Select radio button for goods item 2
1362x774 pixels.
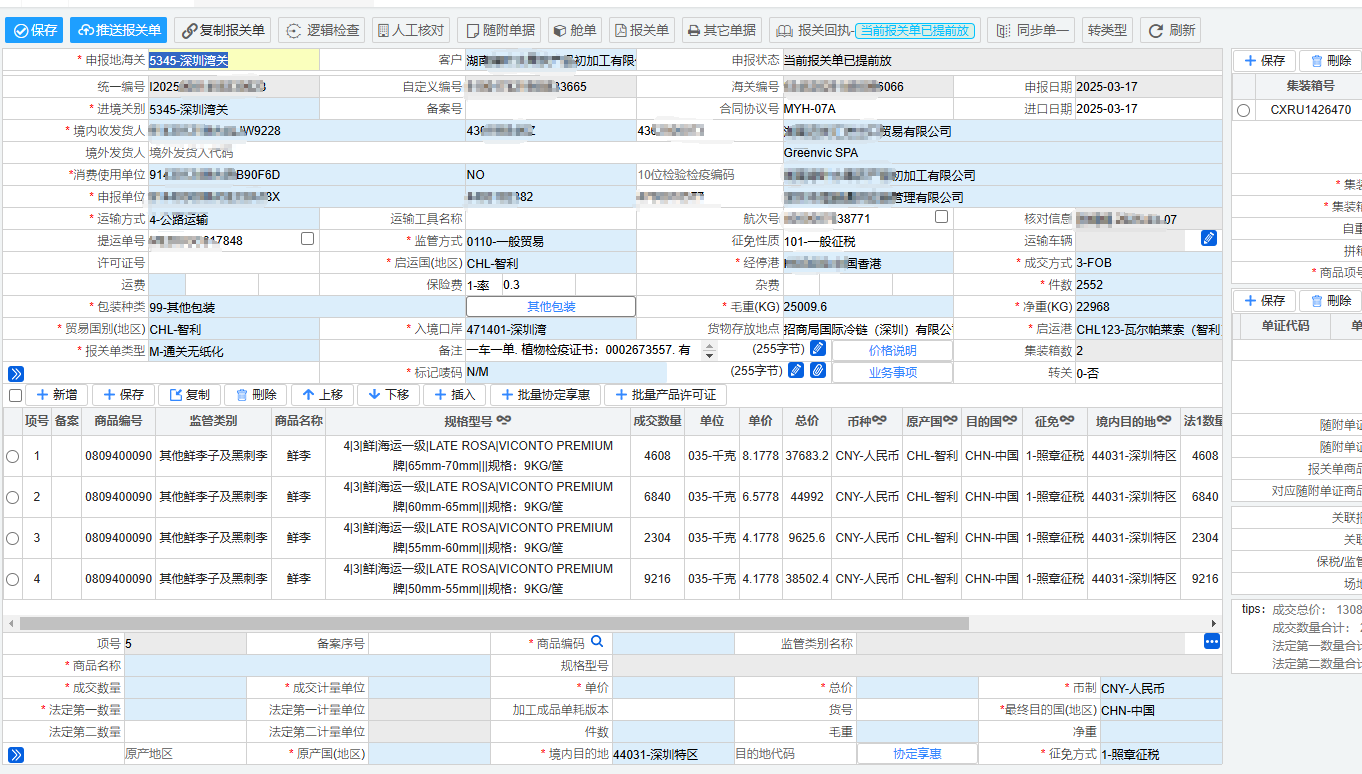[13, 497]
